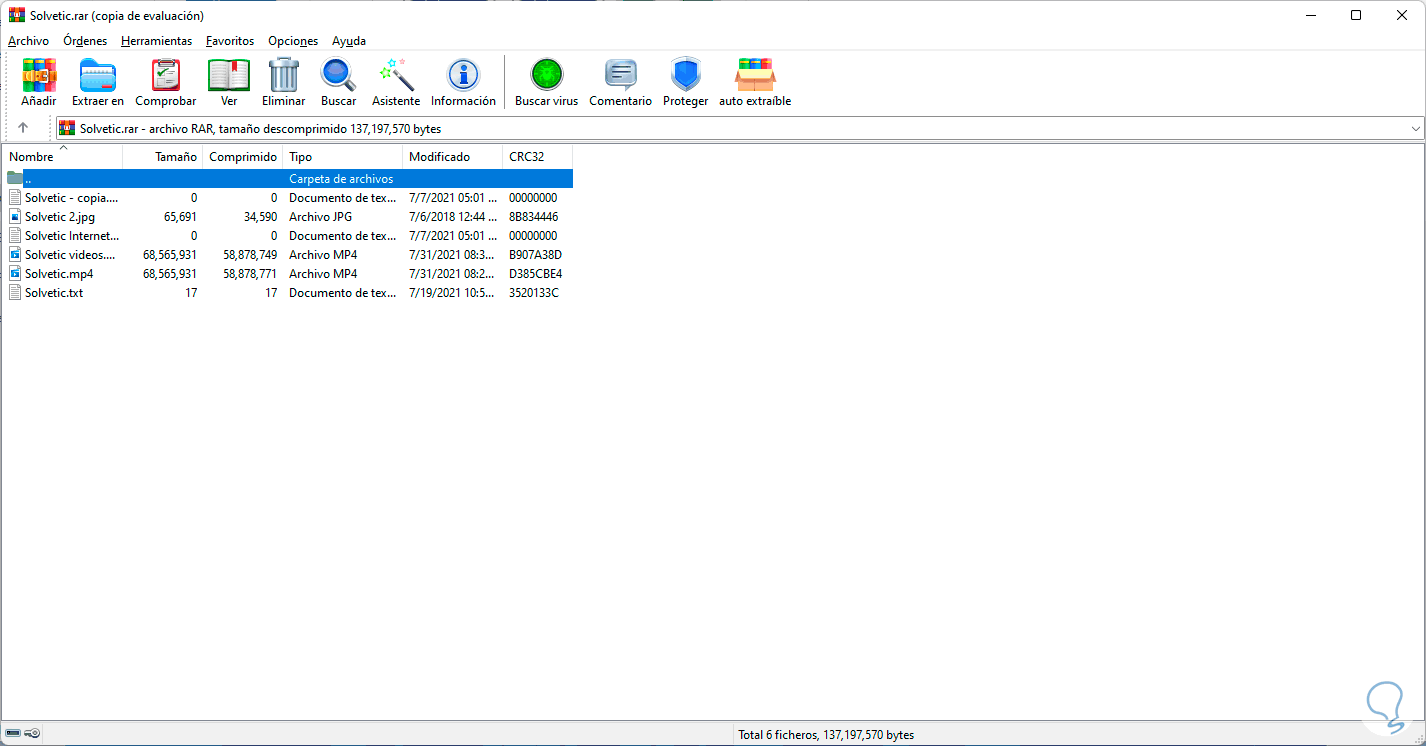
Task: Click the Añadir toolbar button
Action: point(39,82)
